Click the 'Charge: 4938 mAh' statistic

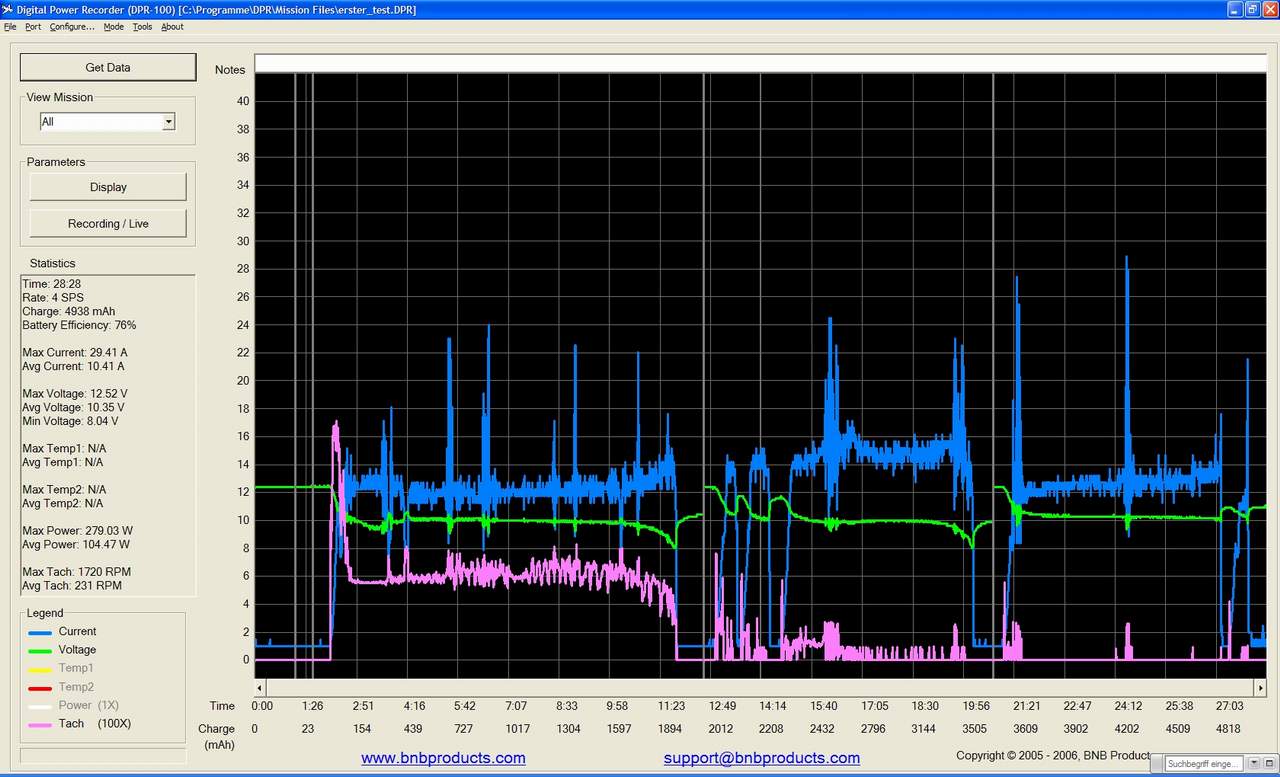pos(68,312)
